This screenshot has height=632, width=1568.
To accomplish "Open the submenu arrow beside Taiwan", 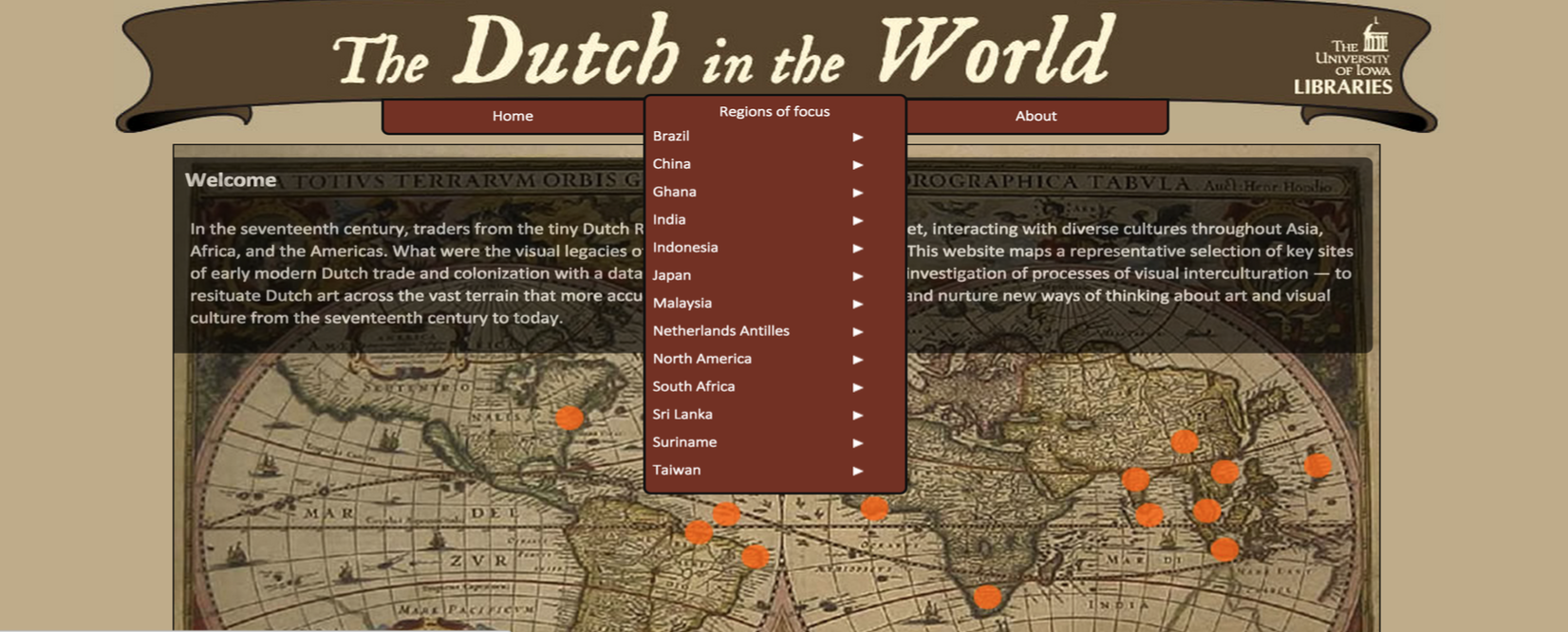I will coord(857,471).
